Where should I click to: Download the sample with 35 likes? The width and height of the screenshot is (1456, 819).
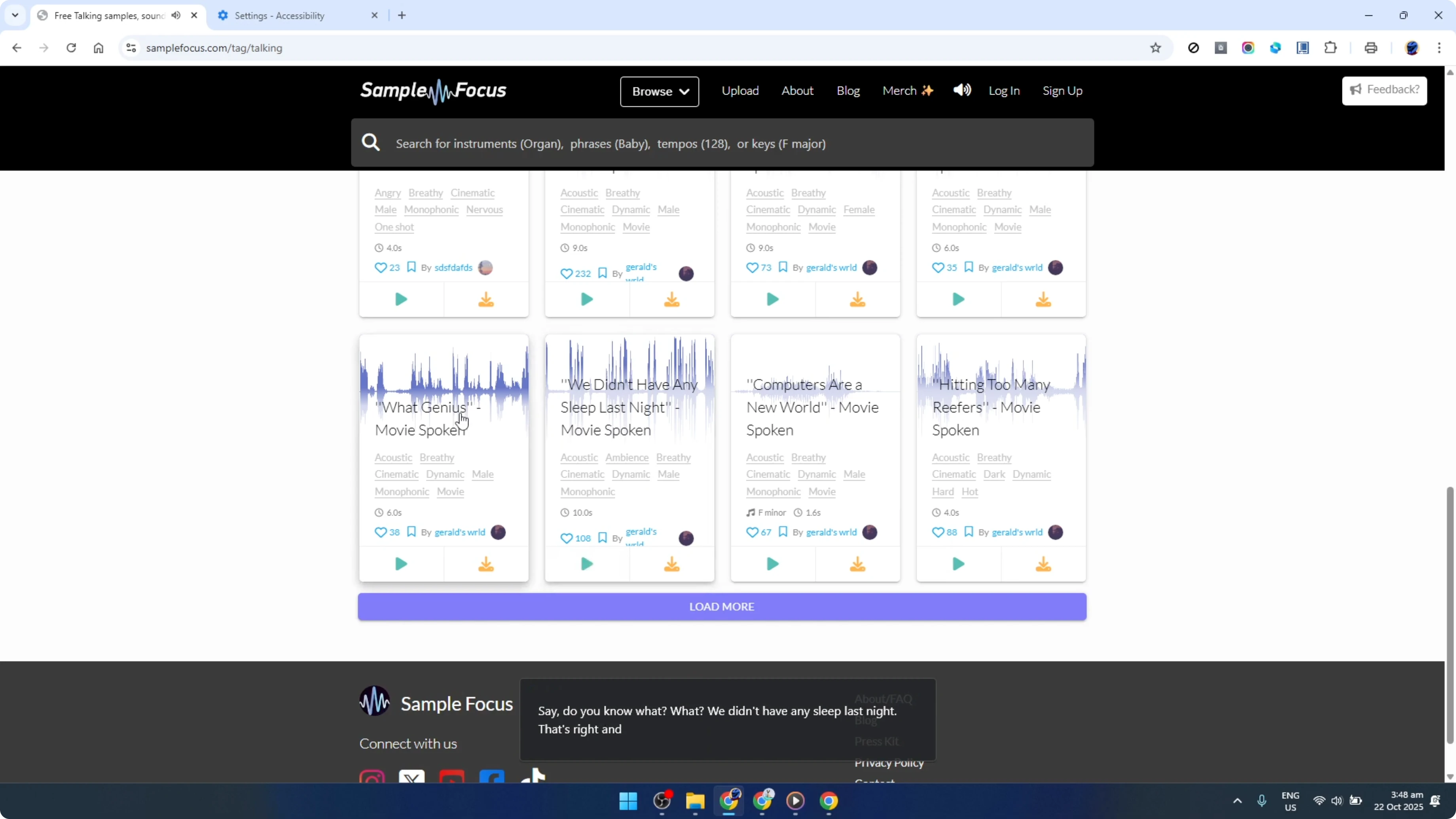[x=1043, y=300]
